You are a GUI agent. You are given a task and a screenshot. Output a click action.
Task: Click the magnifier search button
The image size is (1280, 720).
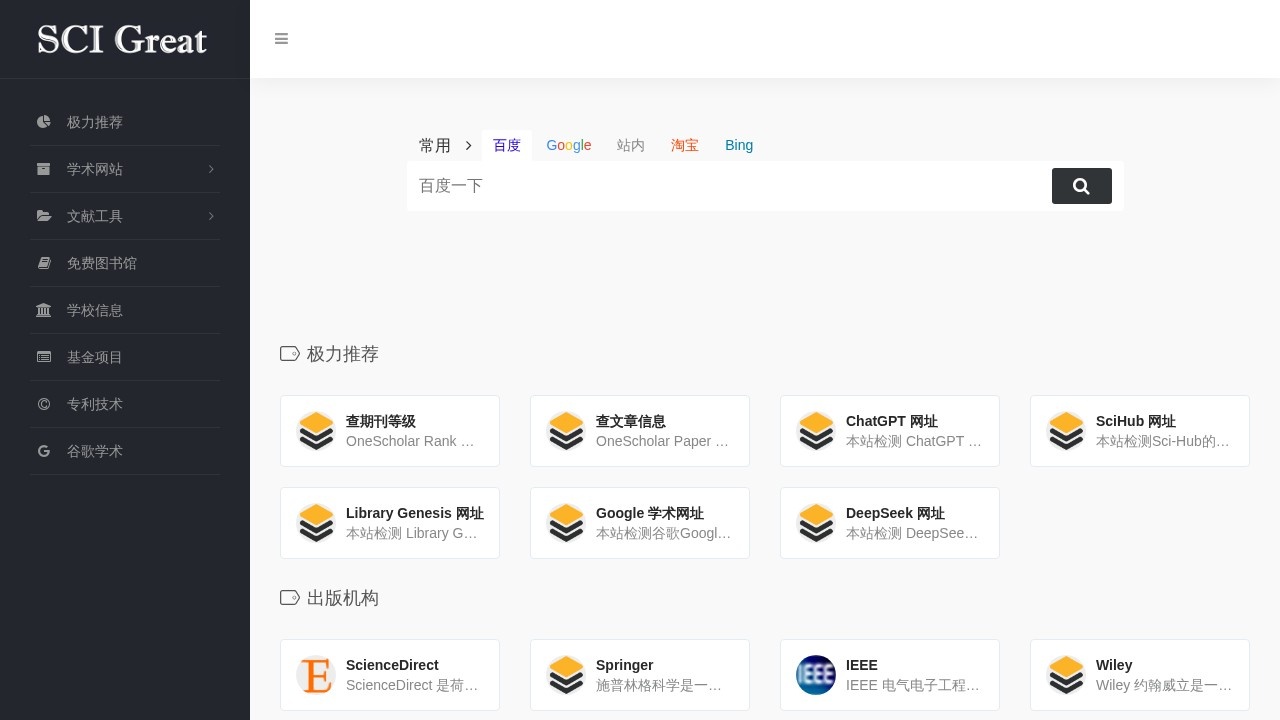coord(1081,186)
